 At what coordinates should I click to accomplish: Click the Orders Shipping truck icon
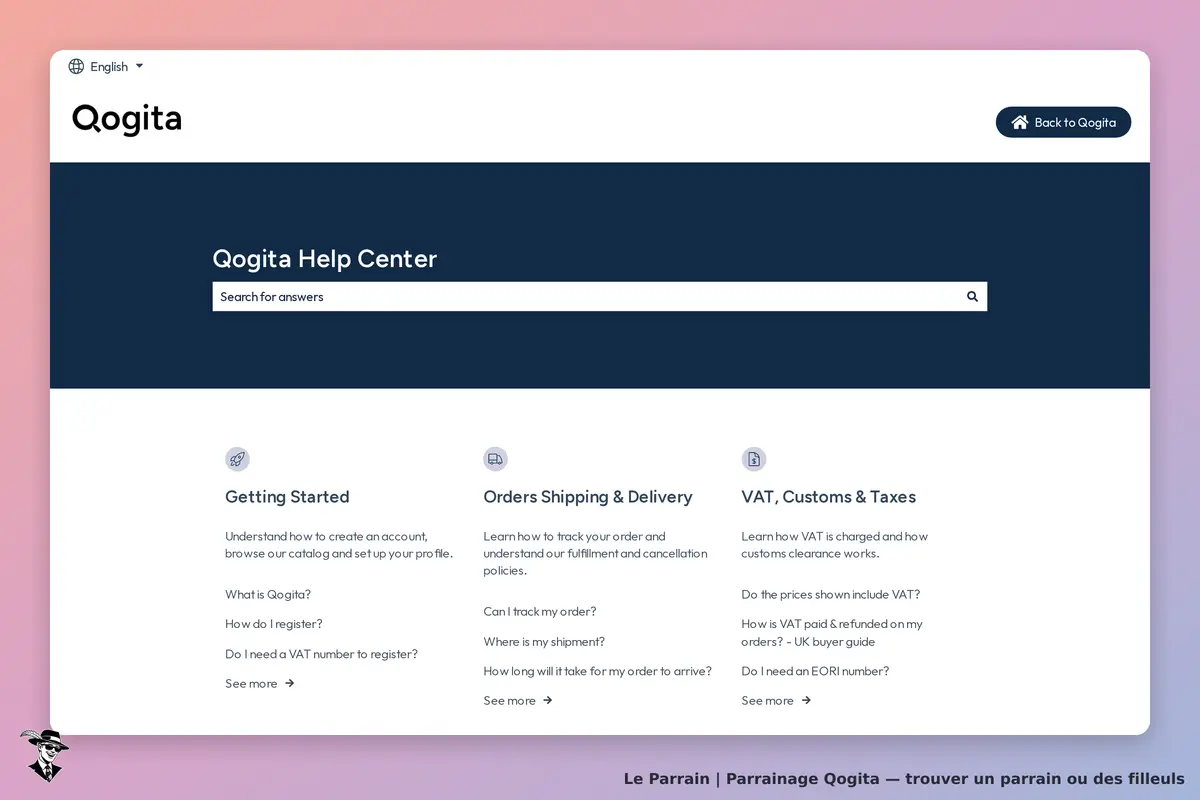495,459
